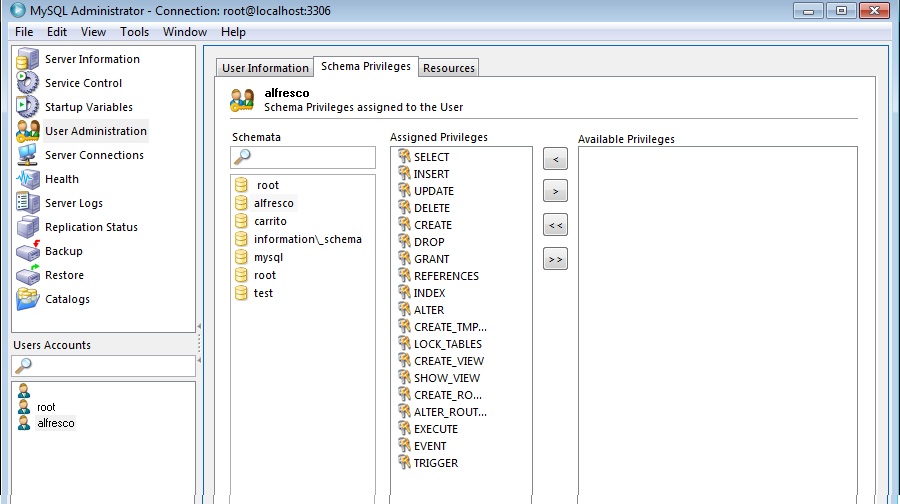Click the TRIGGER privilege key icon

(405, 462)
